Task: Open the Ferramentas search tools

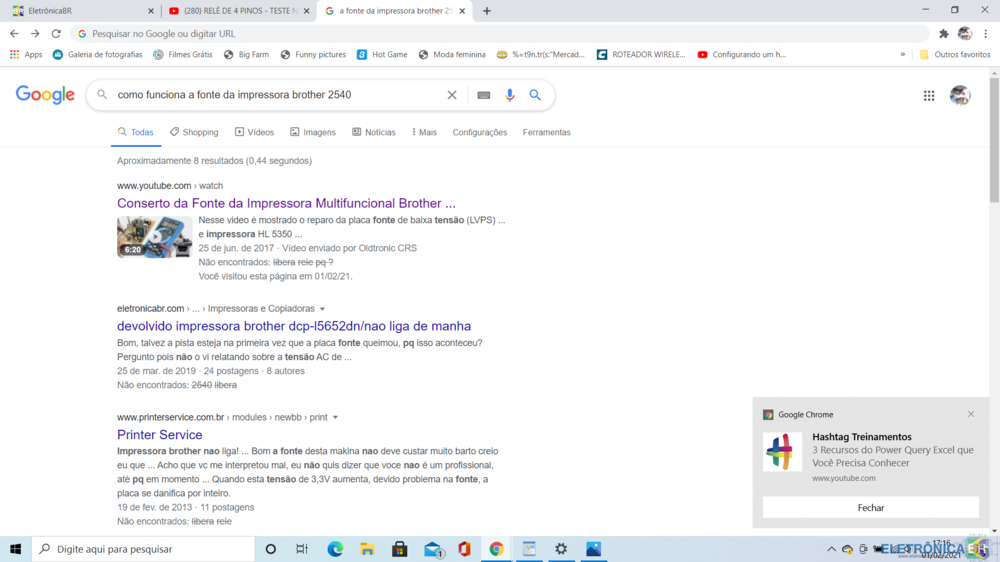Action: point(546,132)
